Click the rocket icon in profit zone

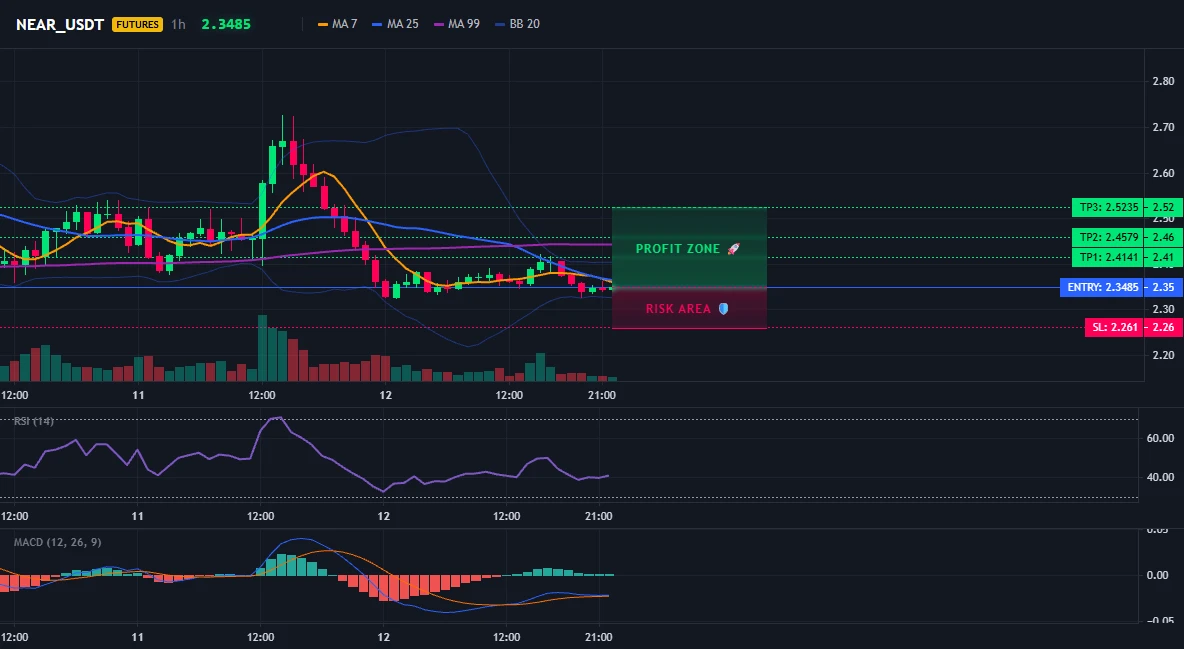click(733, 249)
